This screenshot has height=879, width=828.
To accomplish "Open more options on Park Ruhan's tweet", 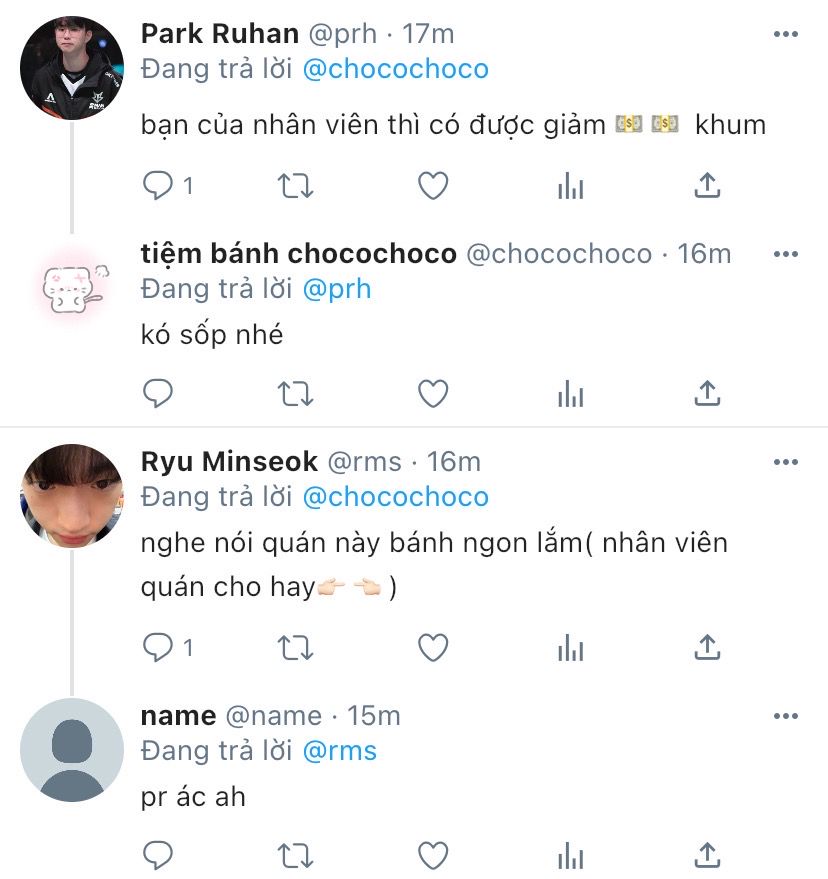I will (x=786, y=34).
